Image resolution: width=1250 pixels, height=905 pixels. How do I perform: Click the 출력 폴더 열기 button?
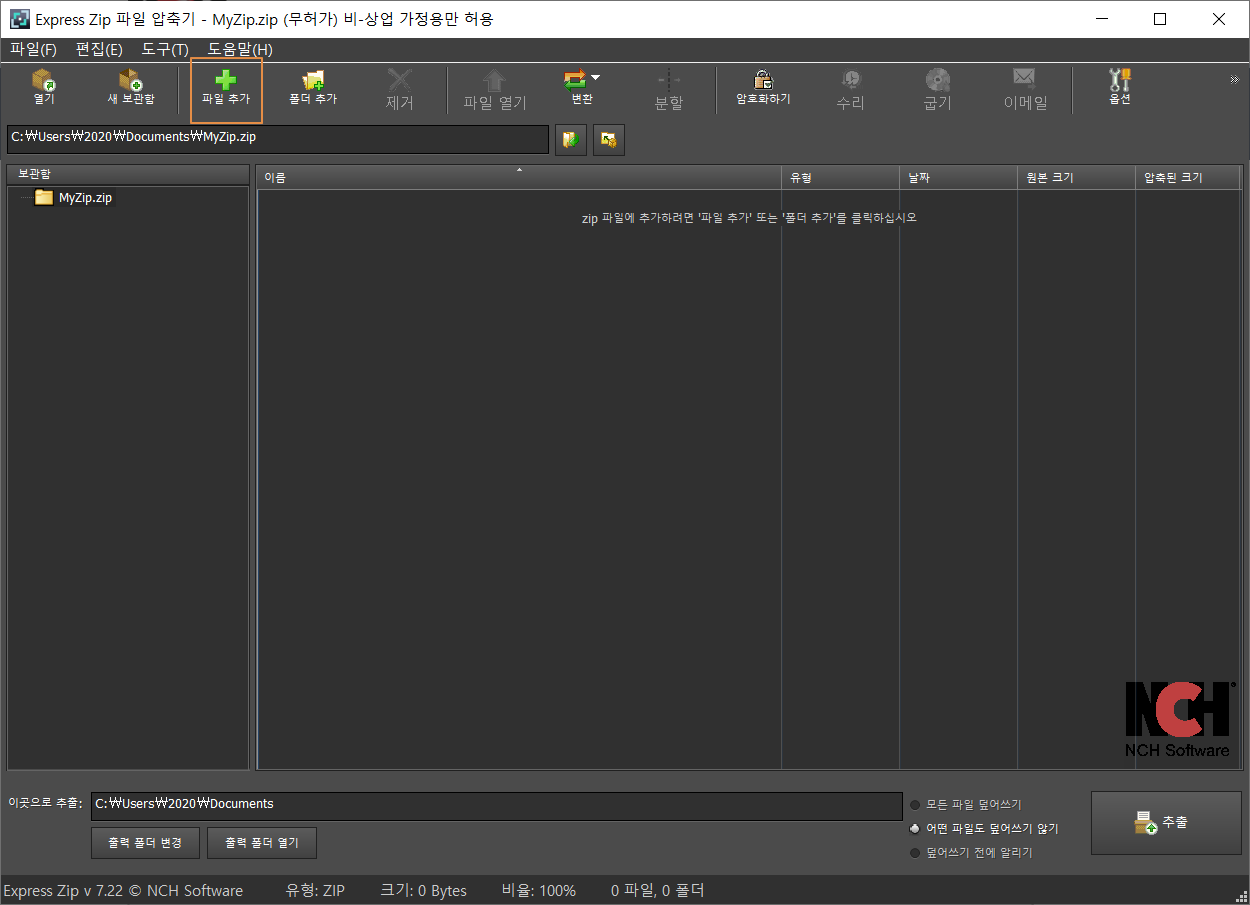tap(262, 843)
